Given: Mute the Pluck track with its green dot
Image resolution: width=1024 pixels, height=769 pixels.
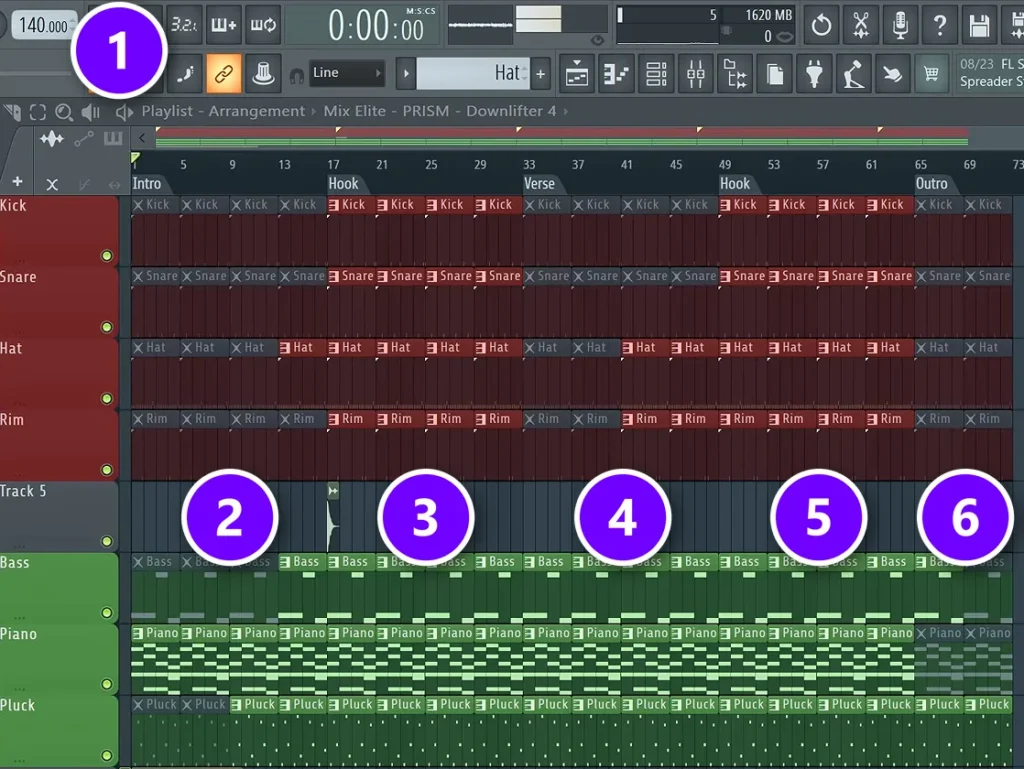Looking at the screenshot, I should (x=106, y=755).
